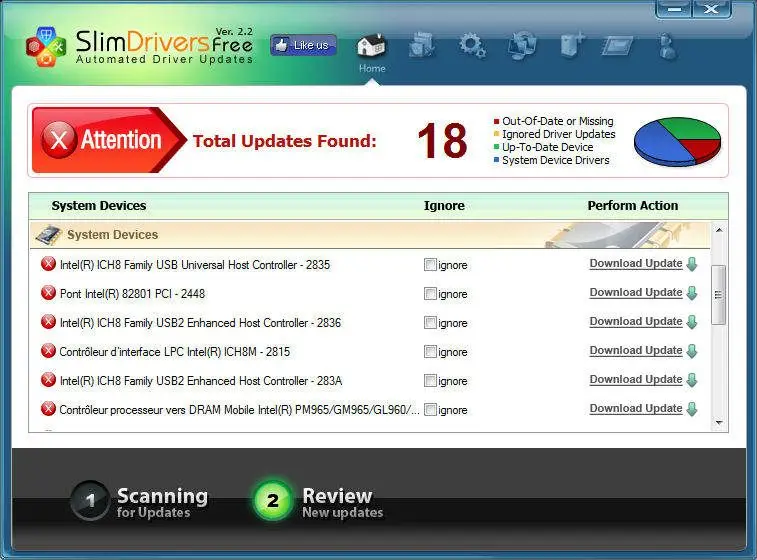Click the Ver. 2.2 version text
Viewport: 757px width, 560px height.
(x=234, y=31)
